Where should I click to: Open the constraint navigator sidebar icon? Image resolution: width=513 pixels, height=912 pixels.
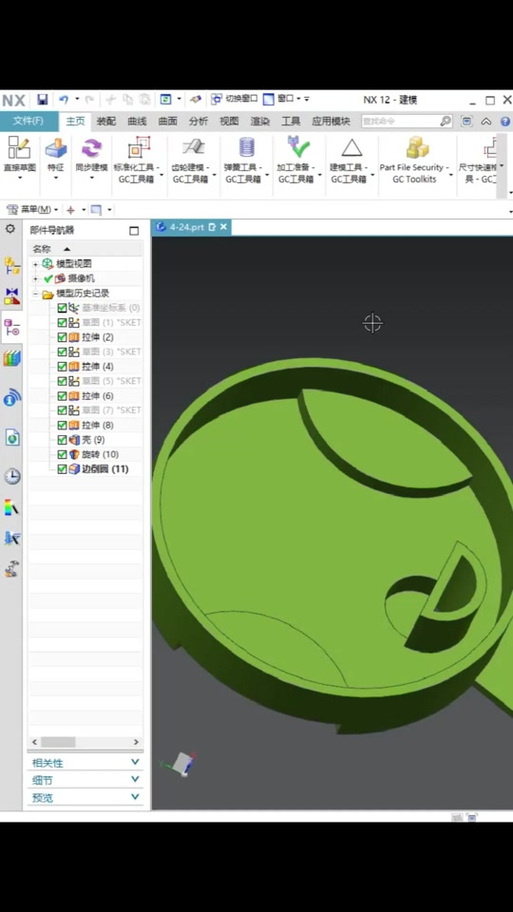pyautogui.click(x=12, y=296)
